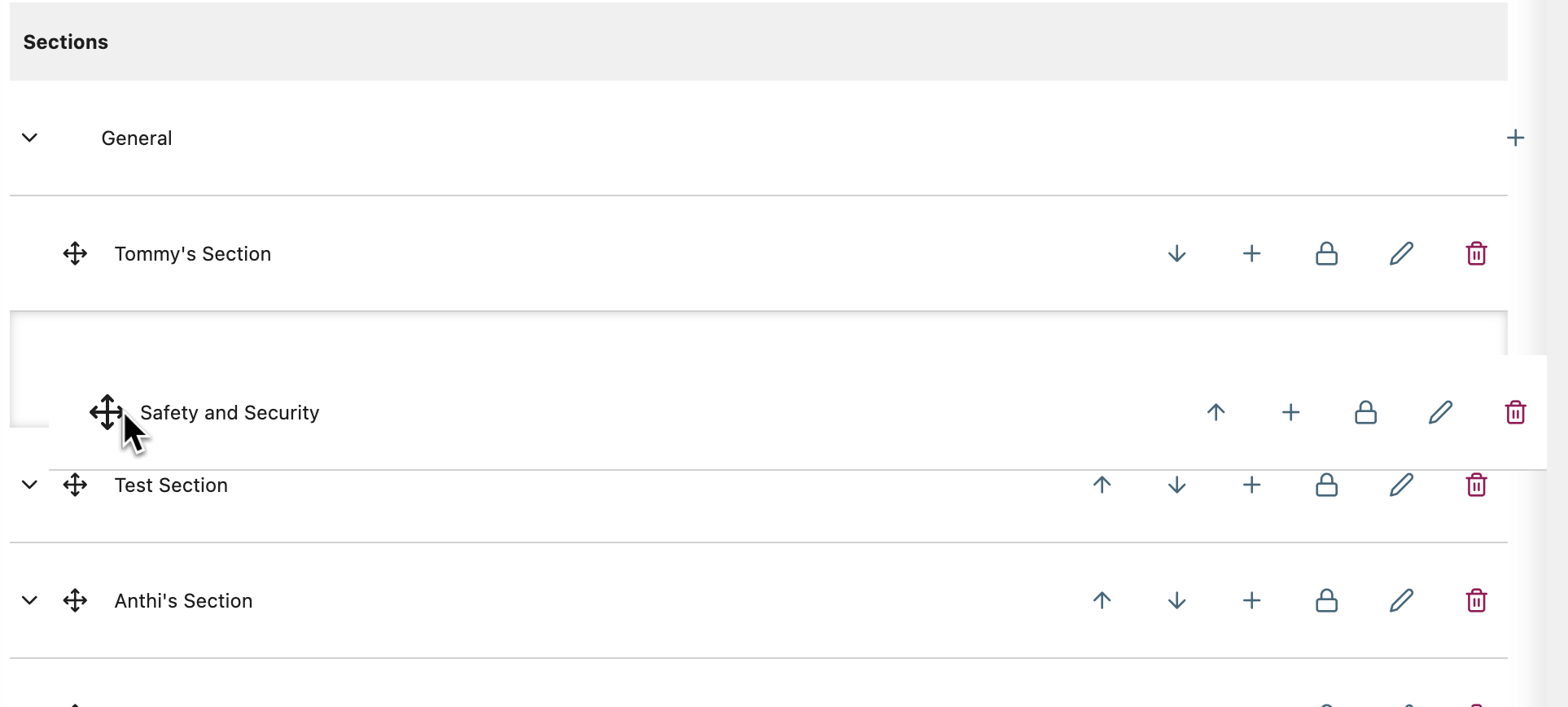1568x707 pixels.
Task: Toggle the lock on Test Section
Action: click(1326, 485)
